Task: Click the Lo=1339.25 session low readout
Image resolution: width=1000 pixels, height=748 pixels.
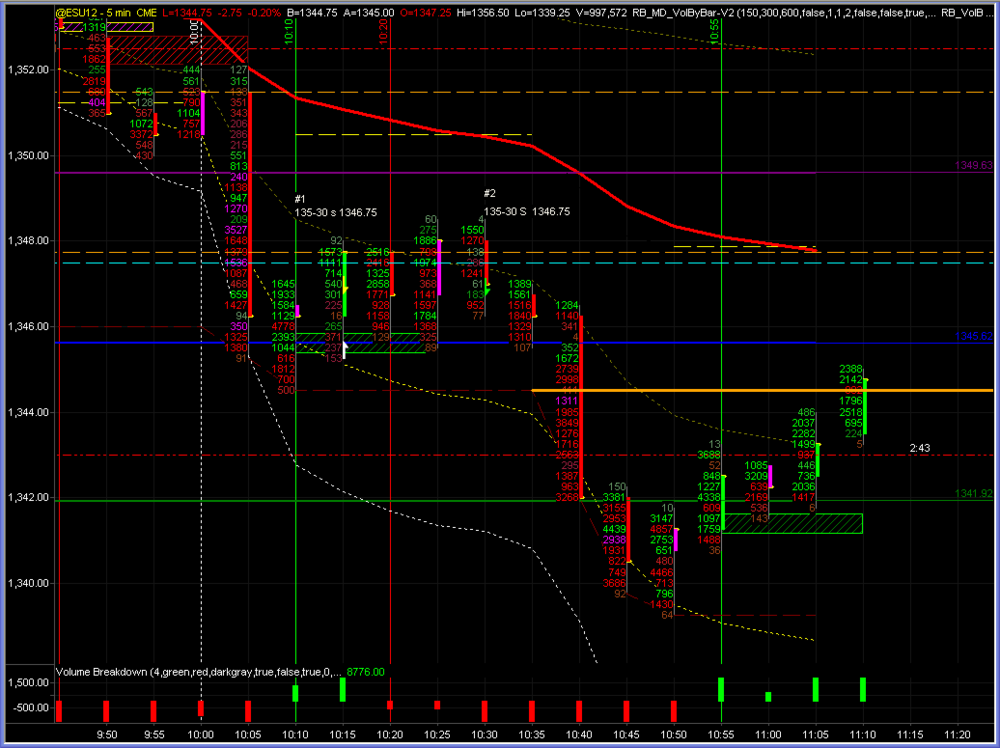Action: pyautogui.click(x=543, y=13)
